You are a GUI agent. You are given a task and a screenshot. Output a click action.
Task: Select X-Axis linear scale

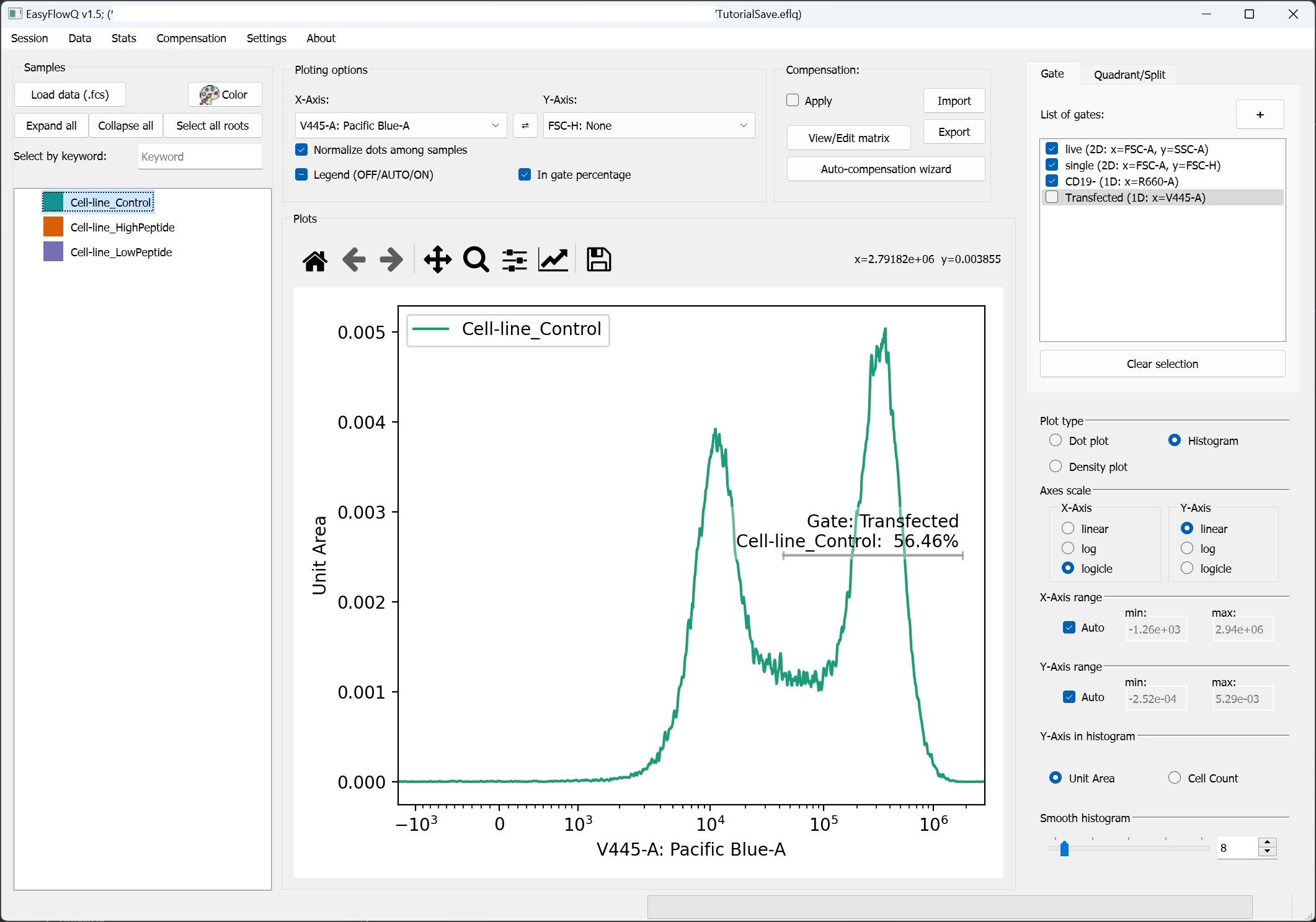(1068, 529)
